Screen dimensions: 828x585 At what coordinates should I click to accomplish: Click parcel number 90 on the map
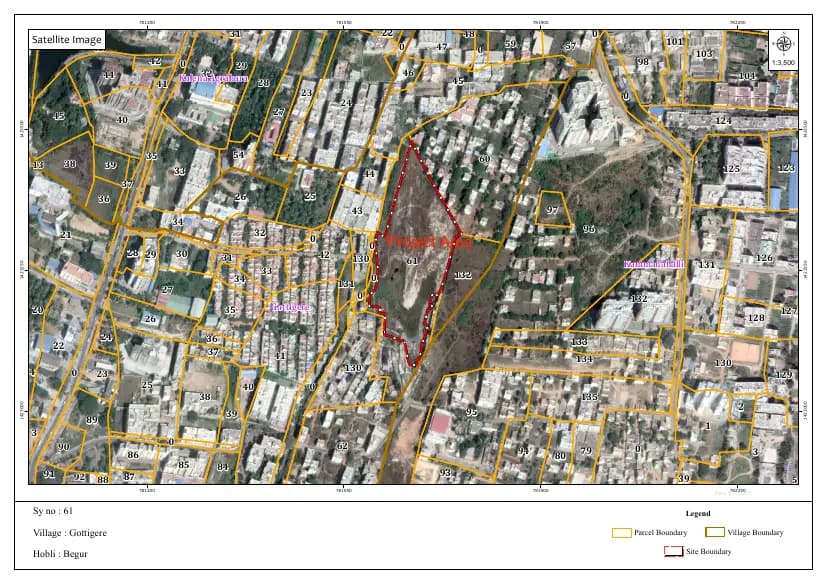click(x=63, y=447)
